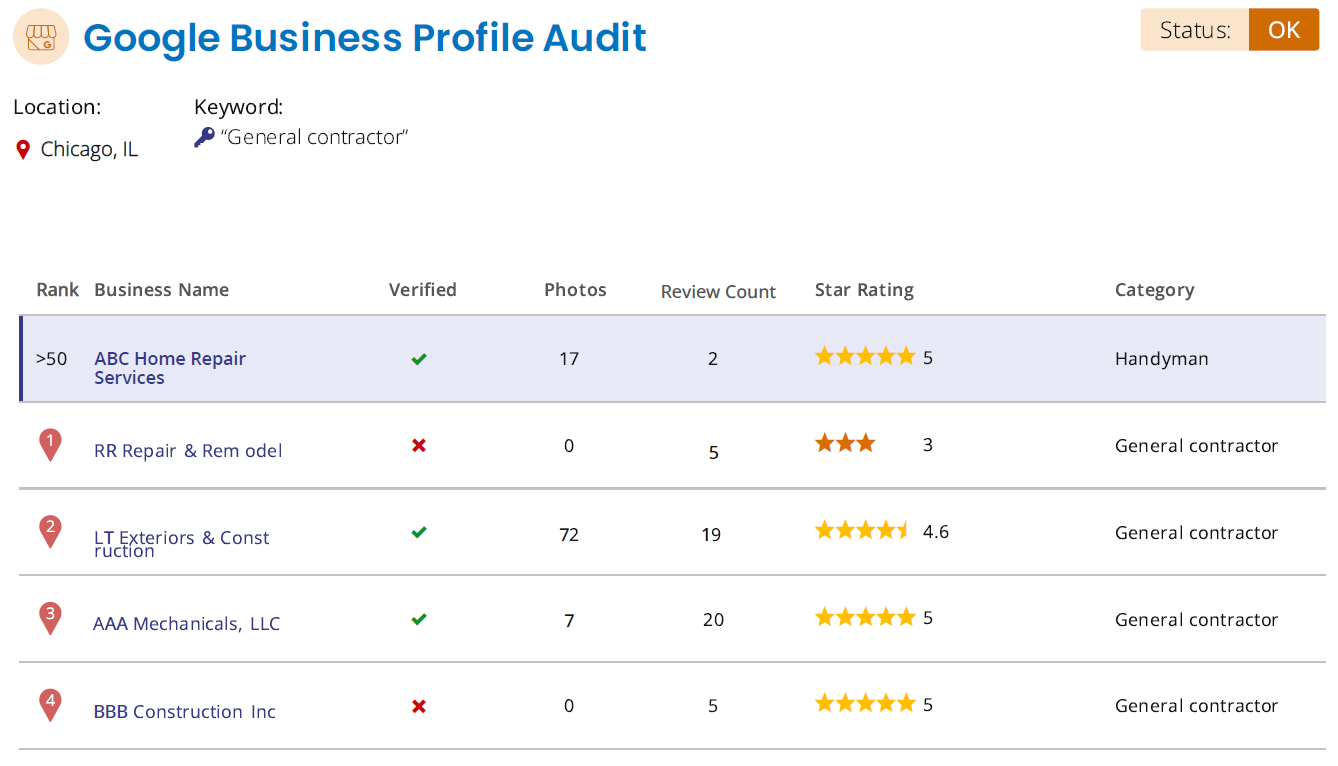Click the Rank column header
This screenshot has width=1338, height=766.
pyautogui.click(x=57, y=290)
